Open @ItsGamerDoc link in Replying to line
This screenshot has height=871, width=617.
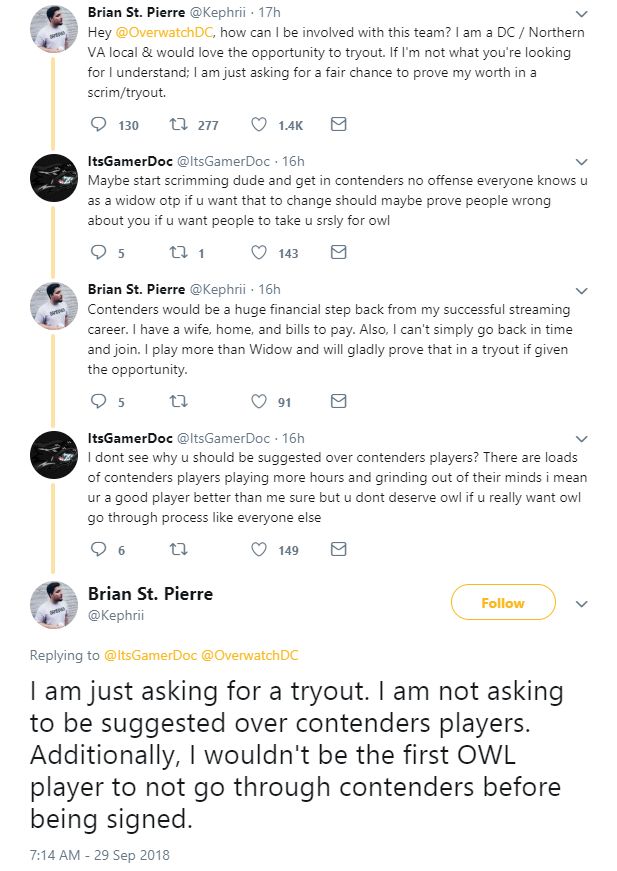pos(148,656)
